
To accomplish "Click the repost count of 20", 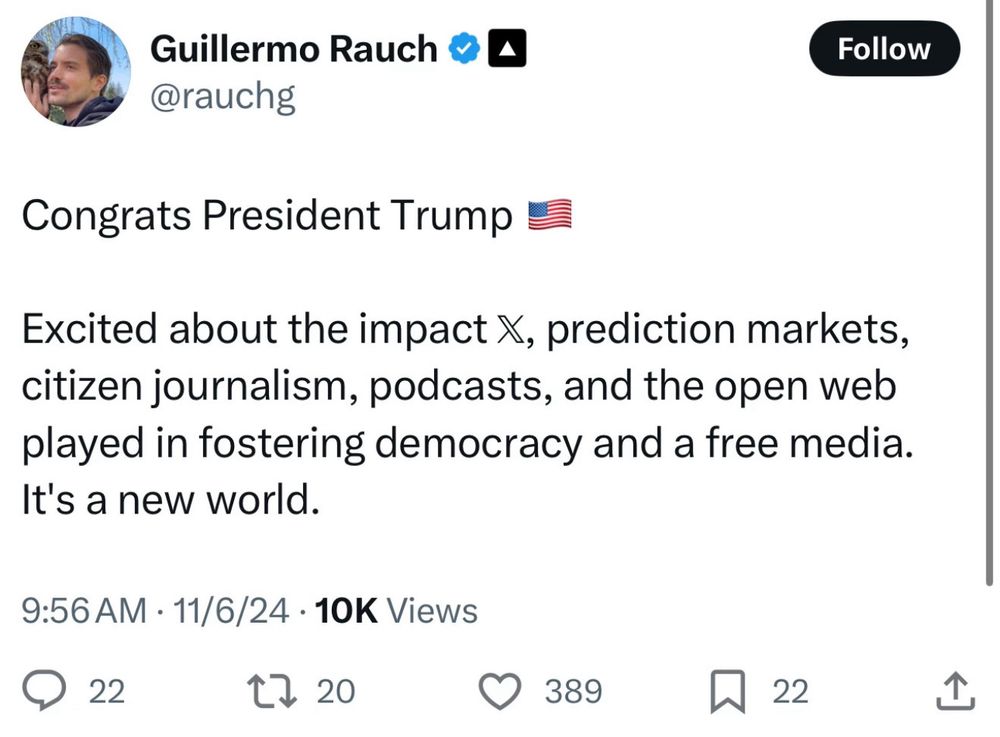I will point(336,691).
